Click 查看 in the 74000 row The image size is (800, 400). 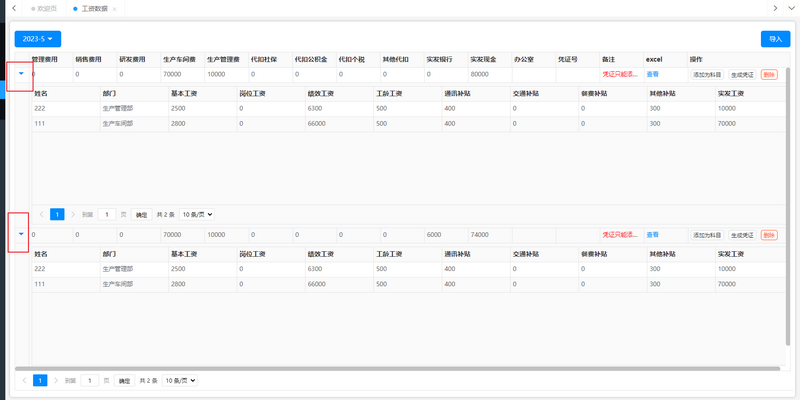pyautogui.click(x=653, y=235)
